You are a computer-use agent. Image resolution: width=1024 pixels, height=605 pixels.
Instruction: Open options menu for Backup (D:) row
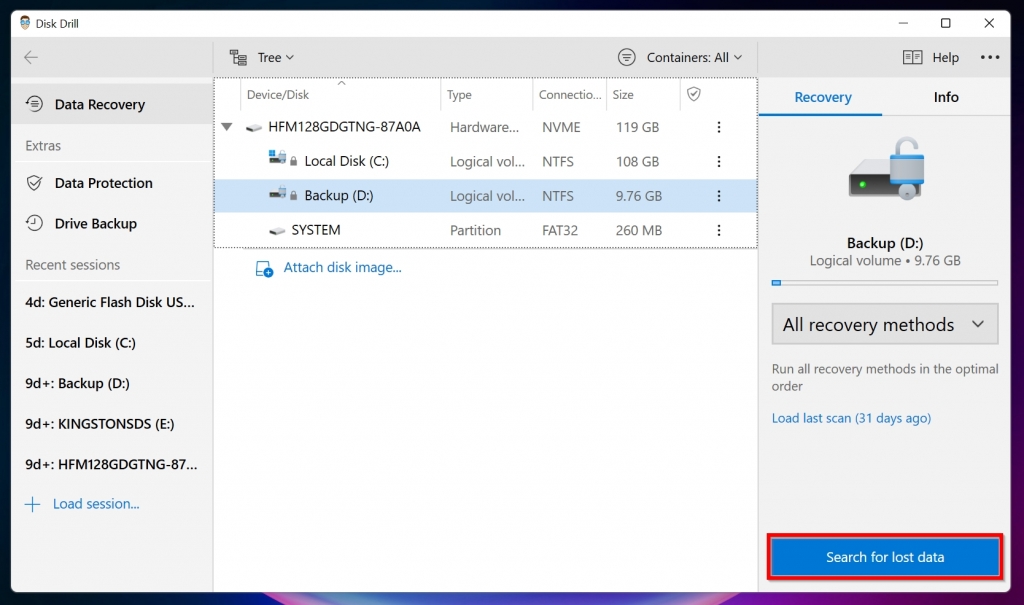click(719, 196)
